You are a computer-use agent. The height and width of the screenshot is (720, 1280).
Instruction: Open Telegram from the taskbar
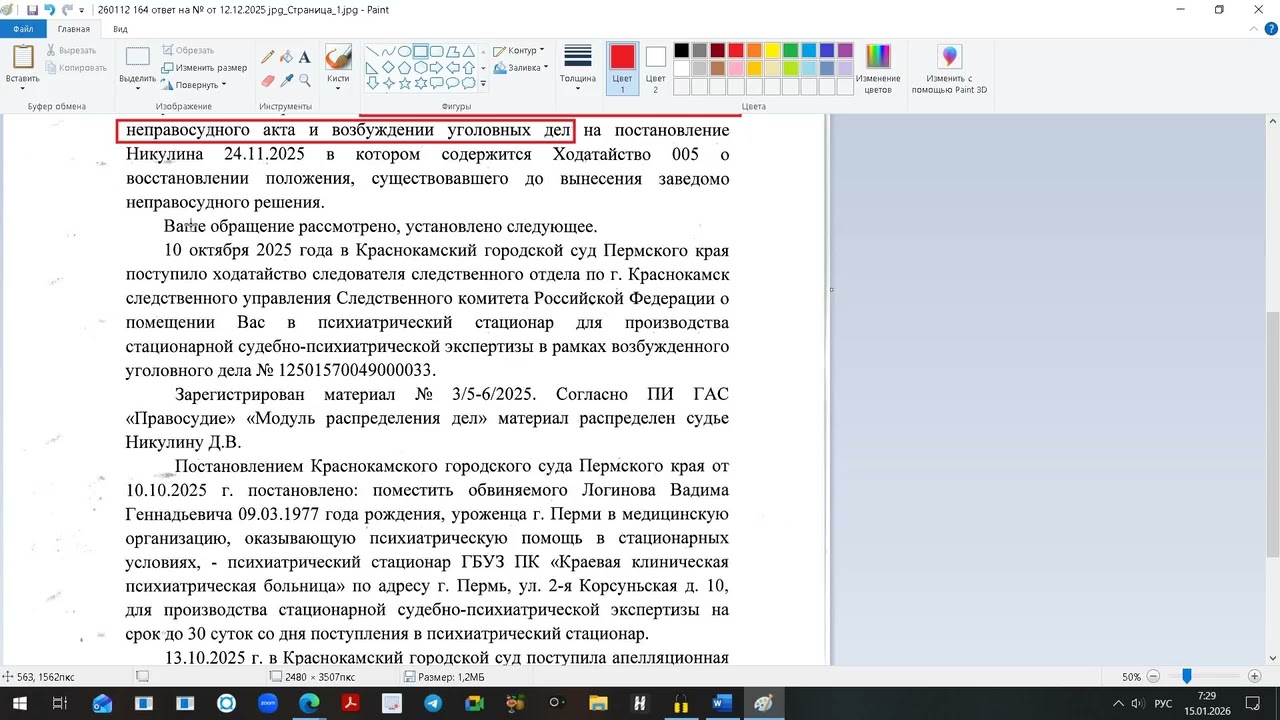click(x=432, y=703)
